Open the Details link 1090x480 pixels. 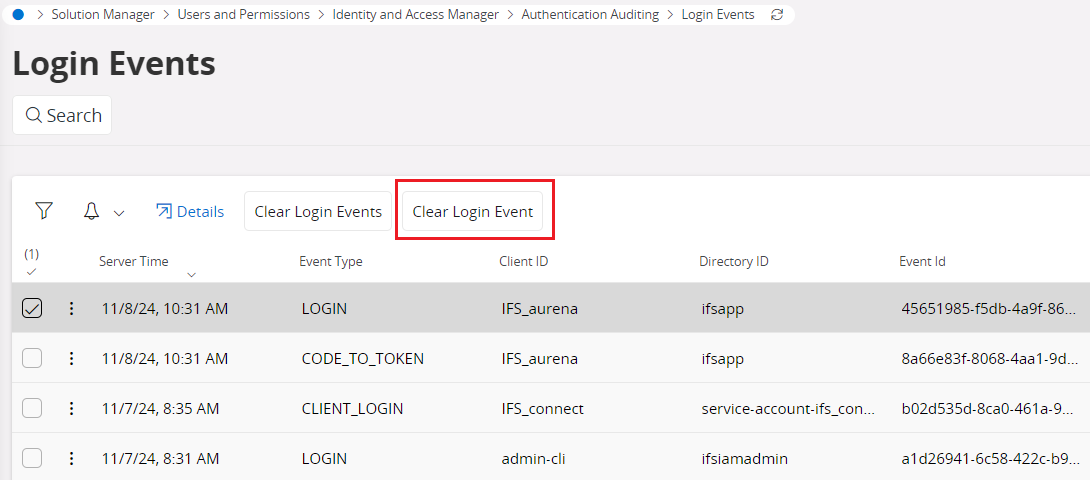(190, 212)
